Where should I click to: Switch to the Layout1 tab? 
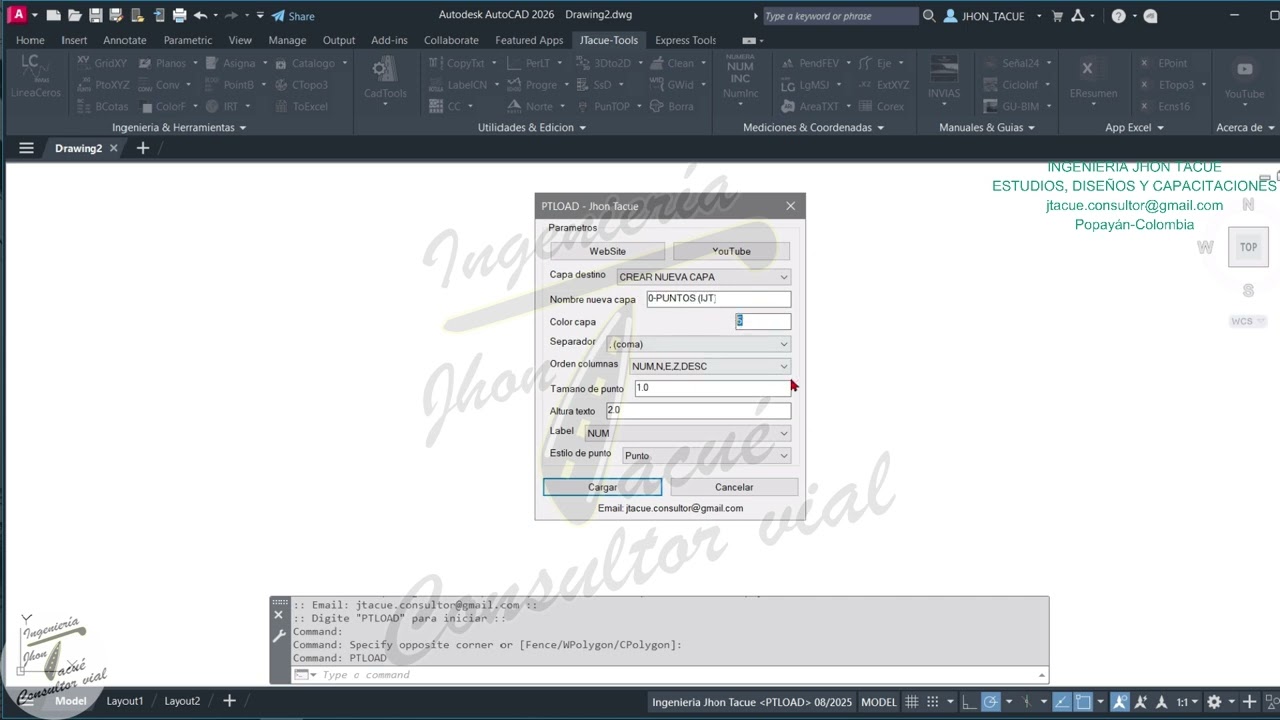125,701
